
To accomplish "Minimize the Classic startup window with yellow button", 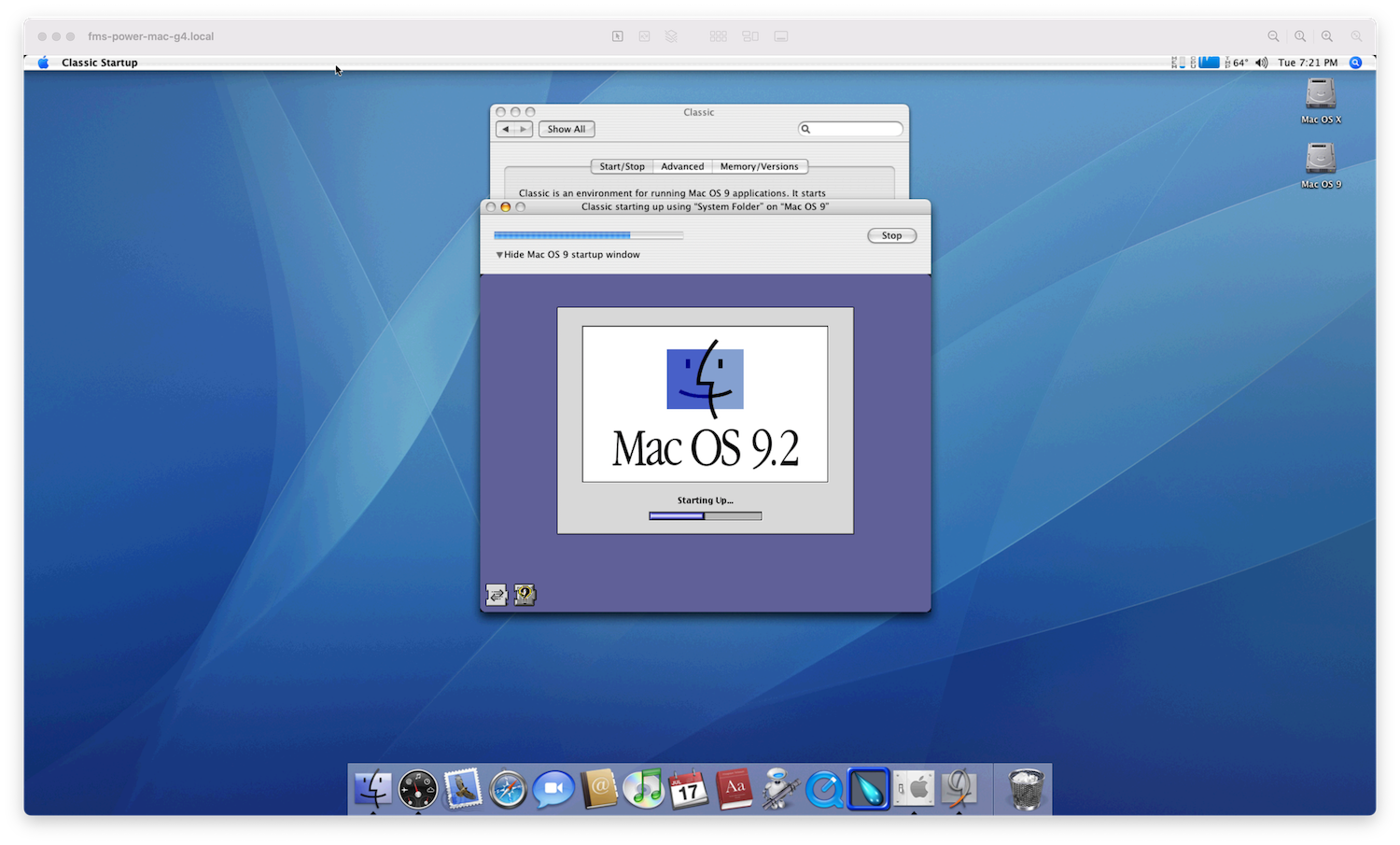I will 506,207.
